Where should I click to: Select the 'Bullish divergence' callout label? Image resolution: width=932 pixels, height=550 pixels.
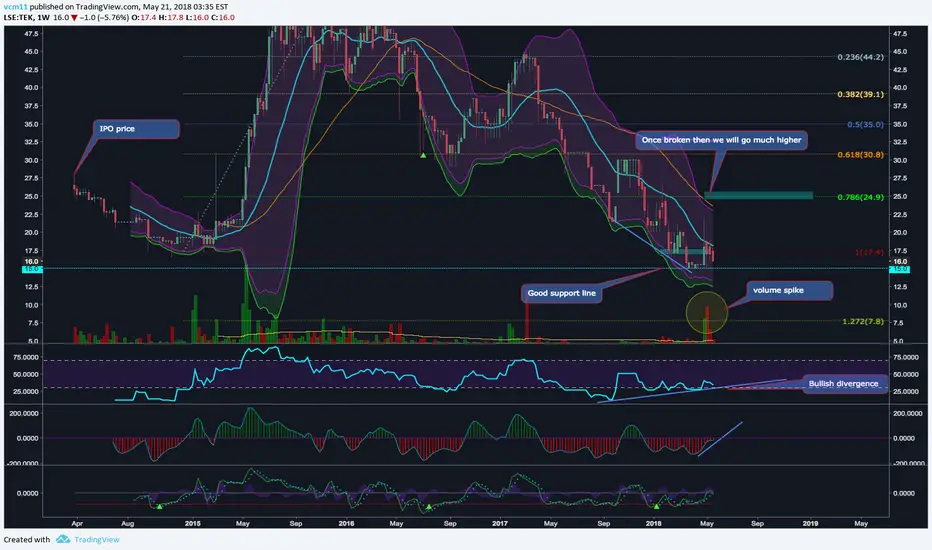pos(843,384)
